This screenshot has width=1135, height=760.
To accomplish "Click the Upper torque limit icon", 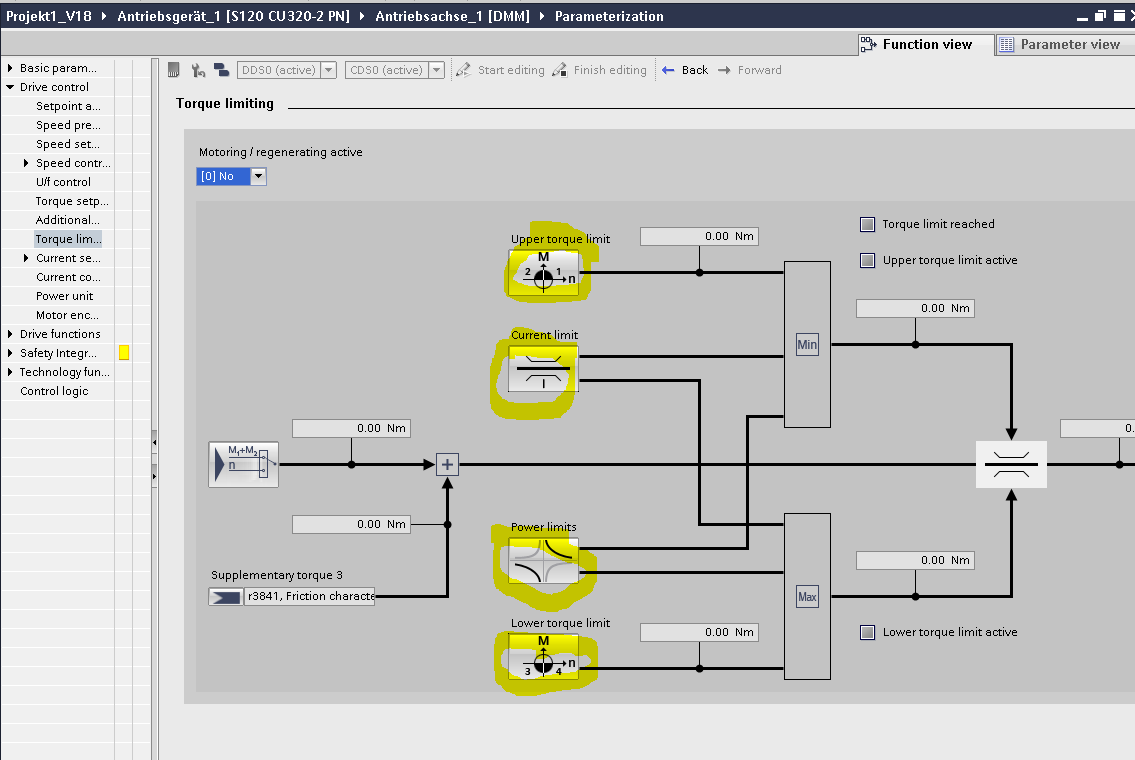I will [x=544, y=272].
